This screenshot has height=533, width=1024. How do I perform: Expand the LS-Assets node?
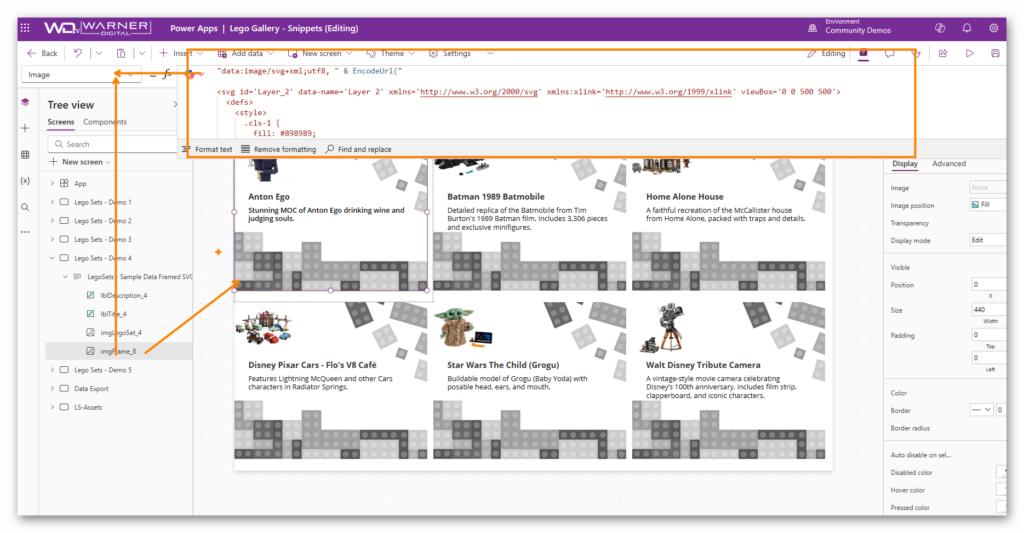(52, 407)
